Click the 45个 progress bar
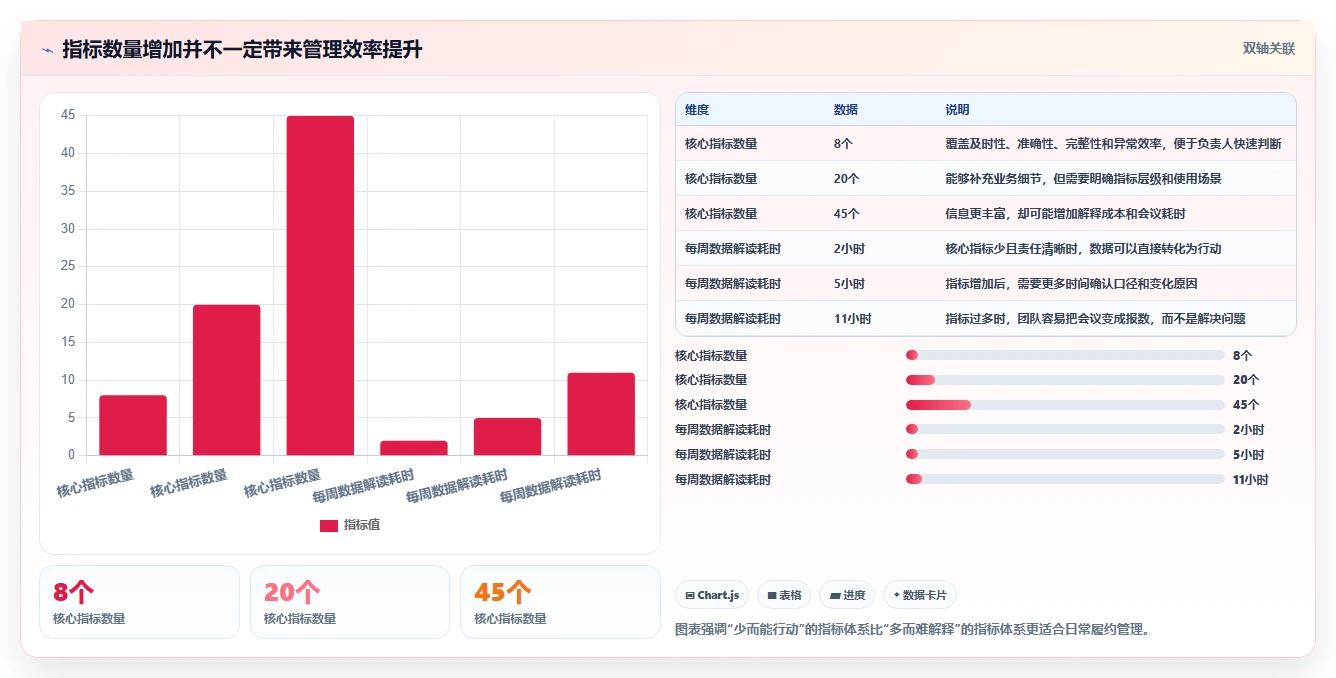The height and width of the screenshot is (678, 1336). 1065,405
